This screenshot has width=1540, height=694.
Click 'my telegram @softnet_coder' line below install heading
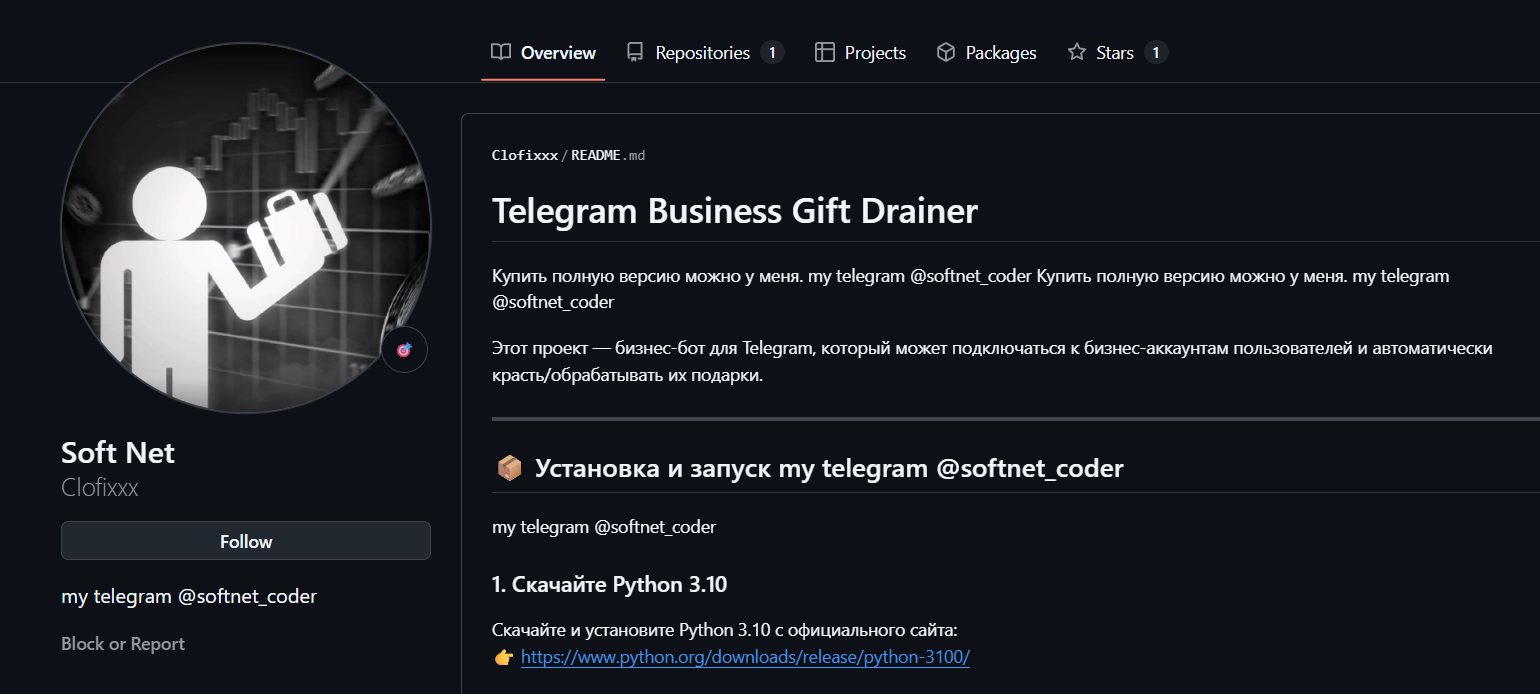(604, 527)
